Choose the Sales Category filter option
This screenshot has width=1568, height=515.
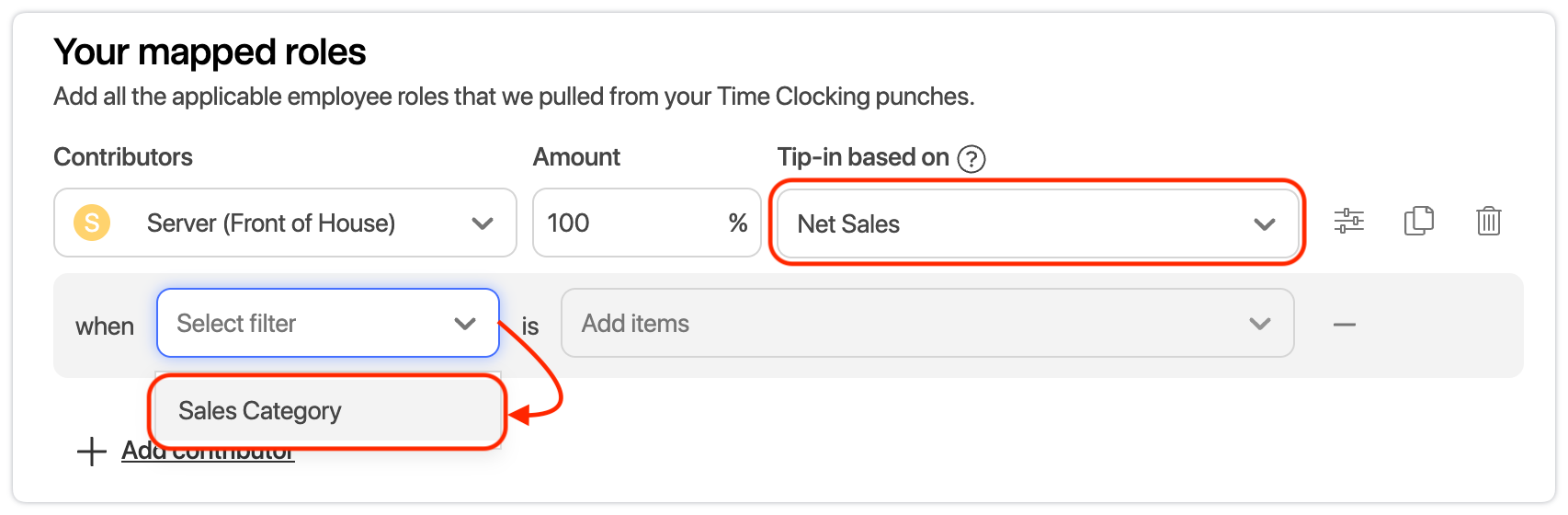260,411
